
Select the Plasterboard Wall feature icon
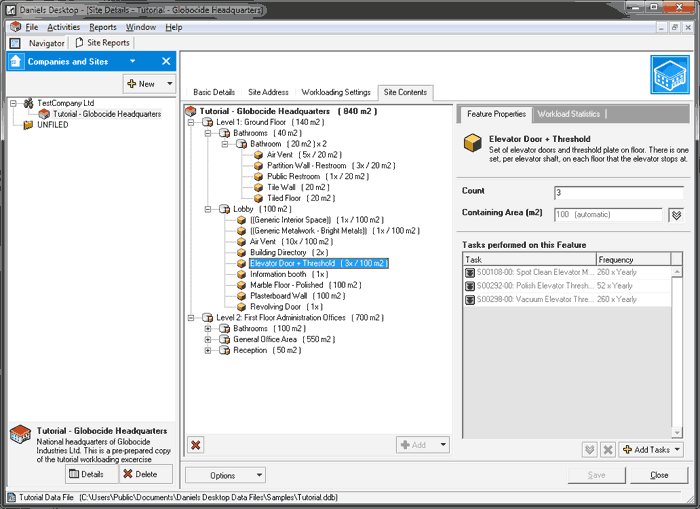tap(242, 296)
